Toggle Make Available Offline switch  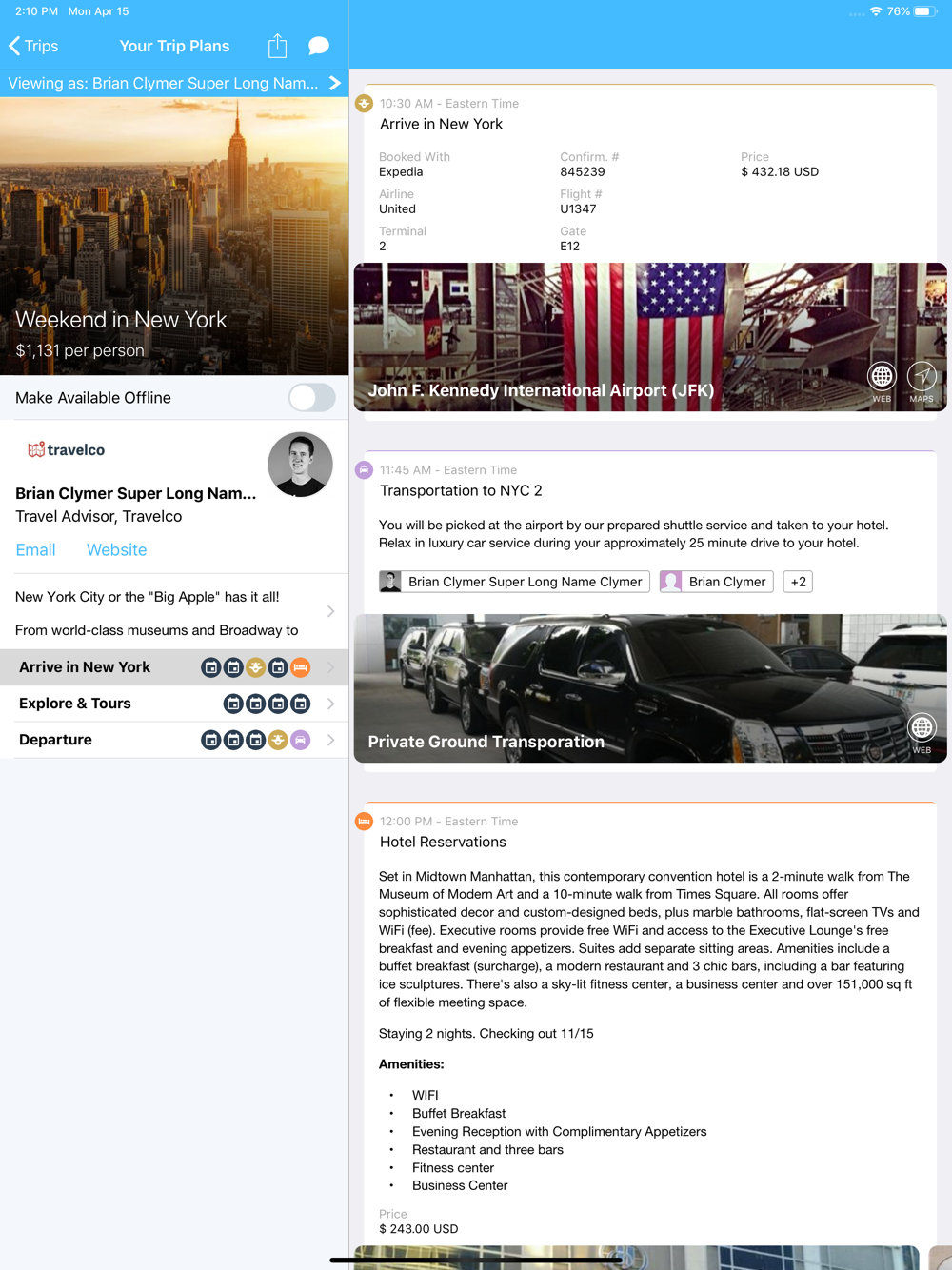pyautogui.click(x=311, y=398)
